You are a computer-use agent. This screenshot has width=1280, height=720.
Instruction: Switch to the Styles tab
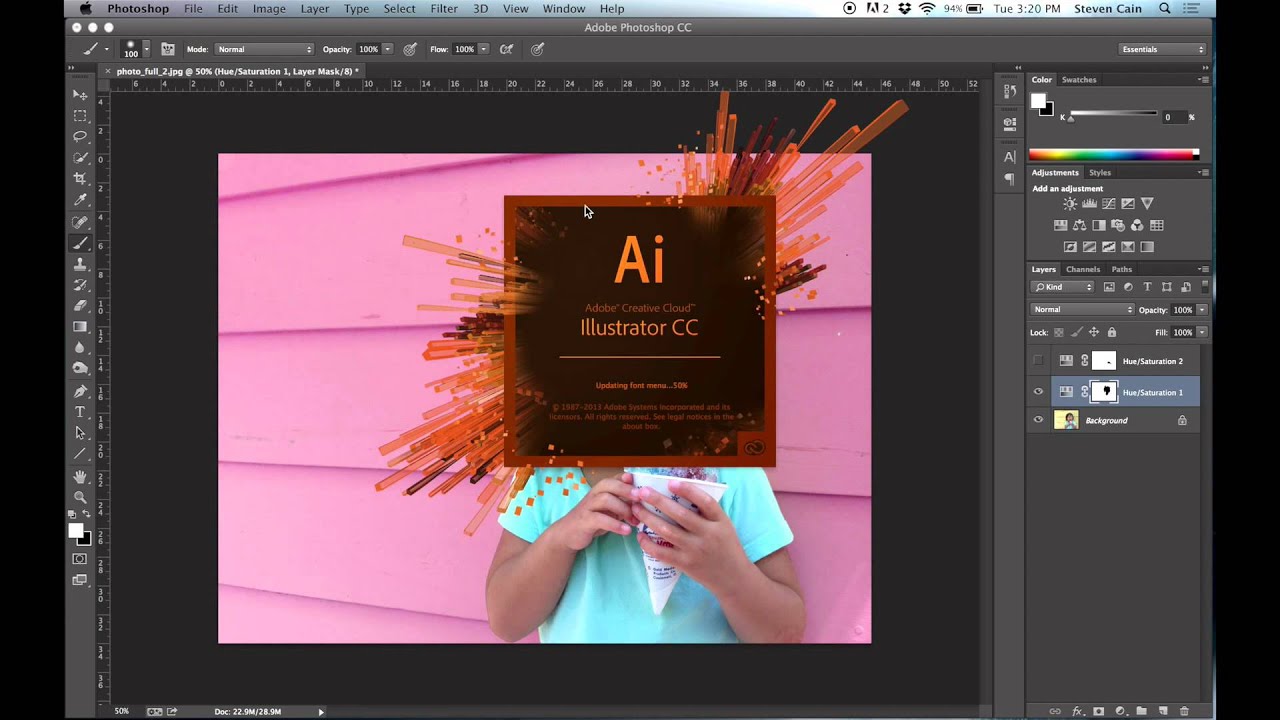pyautogui.click(x=1100, y=172)
